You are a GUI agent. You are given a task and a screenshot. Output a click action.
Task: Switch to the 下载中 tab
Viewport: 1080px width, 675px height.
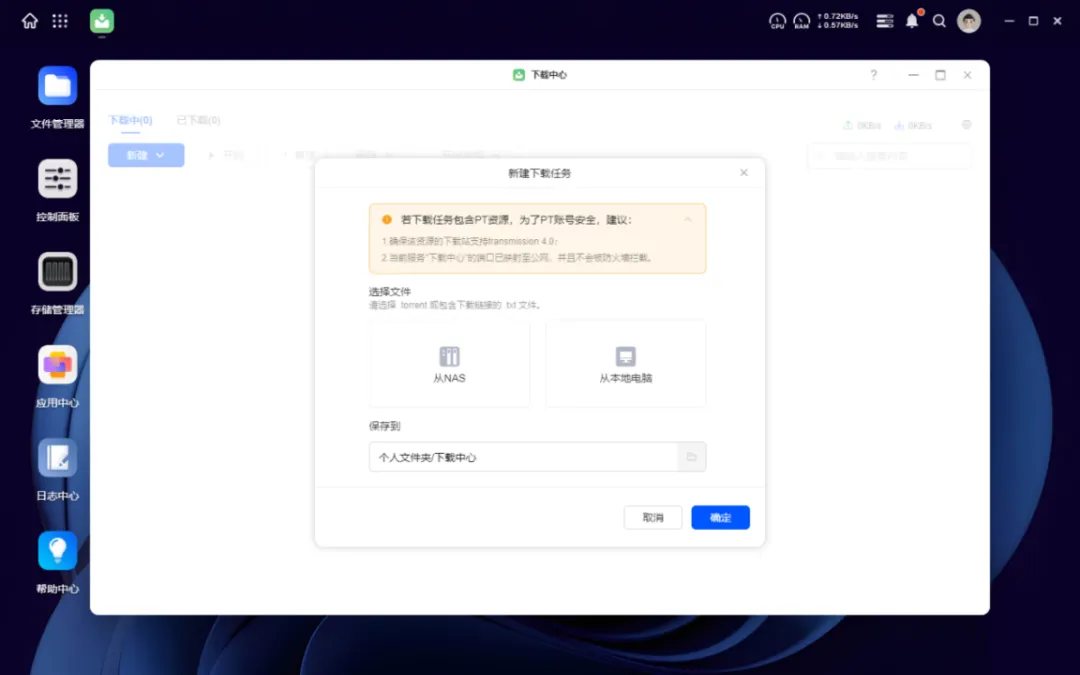130,119
